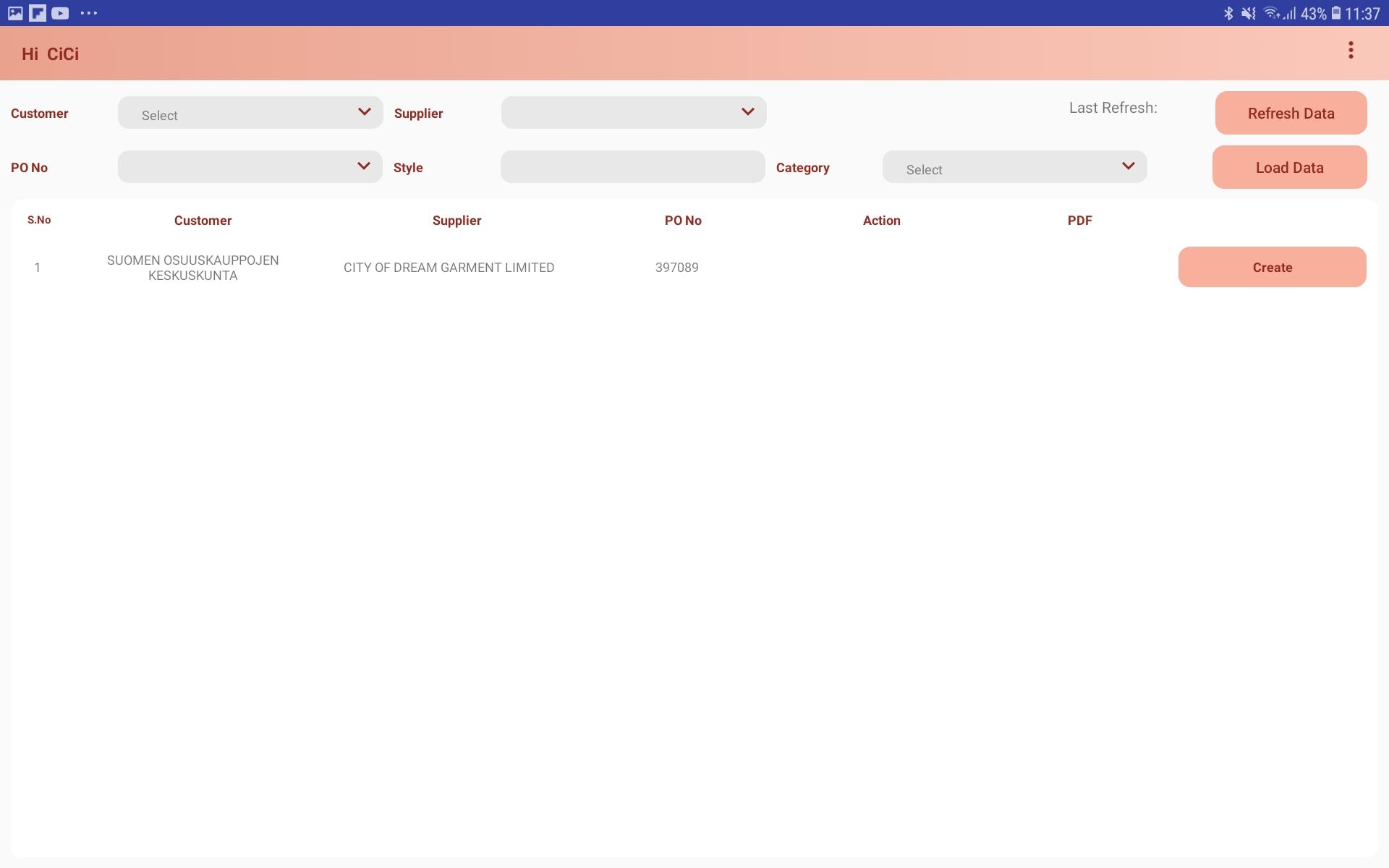Click the Customer column header in table
Viewport: 1389px width, 868px height.
203,221
